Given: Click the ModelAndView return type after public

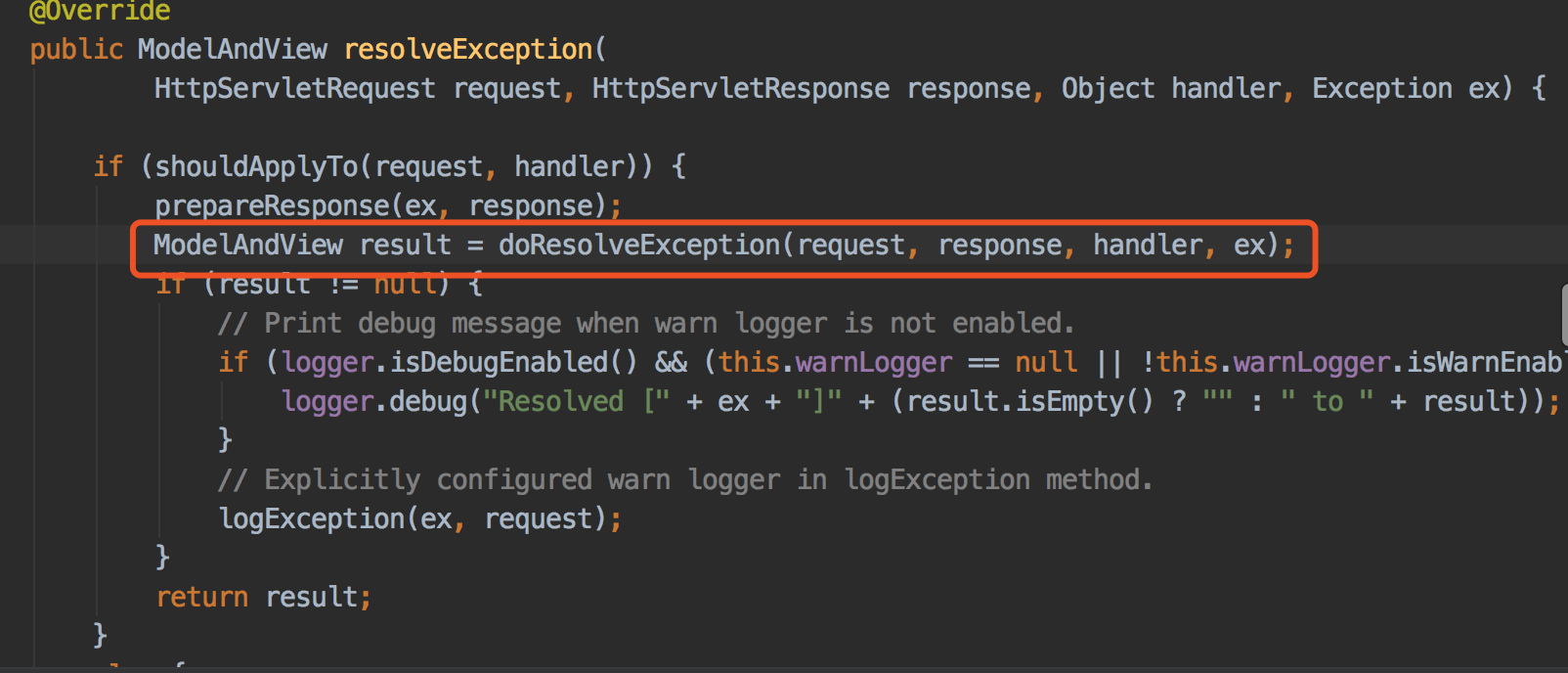Looking at the screenshot, I should [x=233, y=49].
